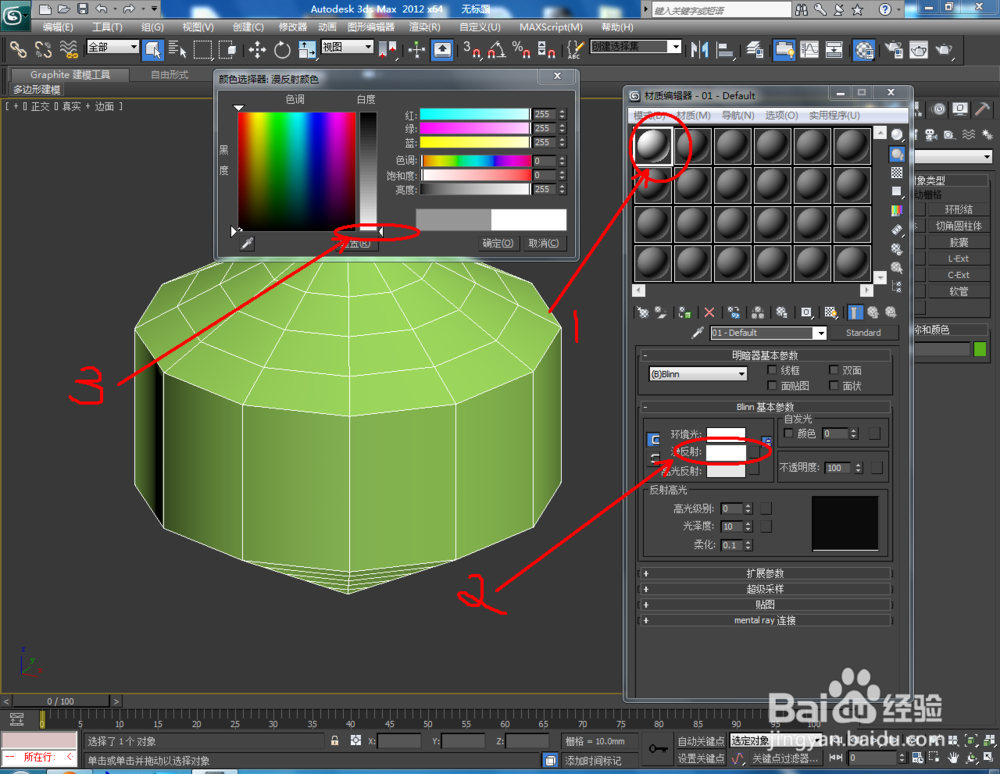Enable the 双面 two-sided checkbox

tap(834, 370)
